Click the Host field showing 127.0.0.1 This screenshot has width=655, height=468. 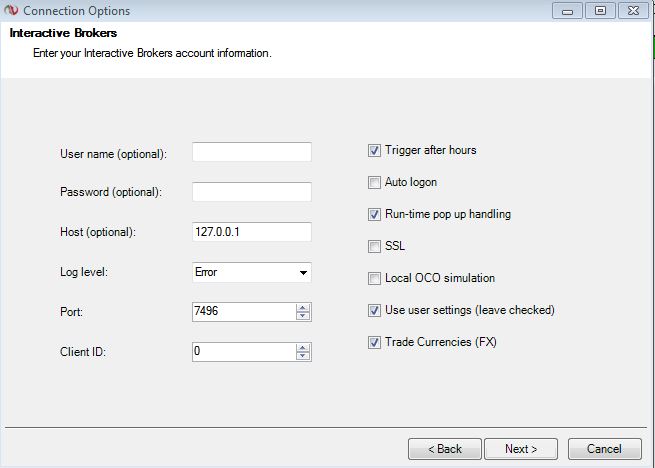pos(252,232)
